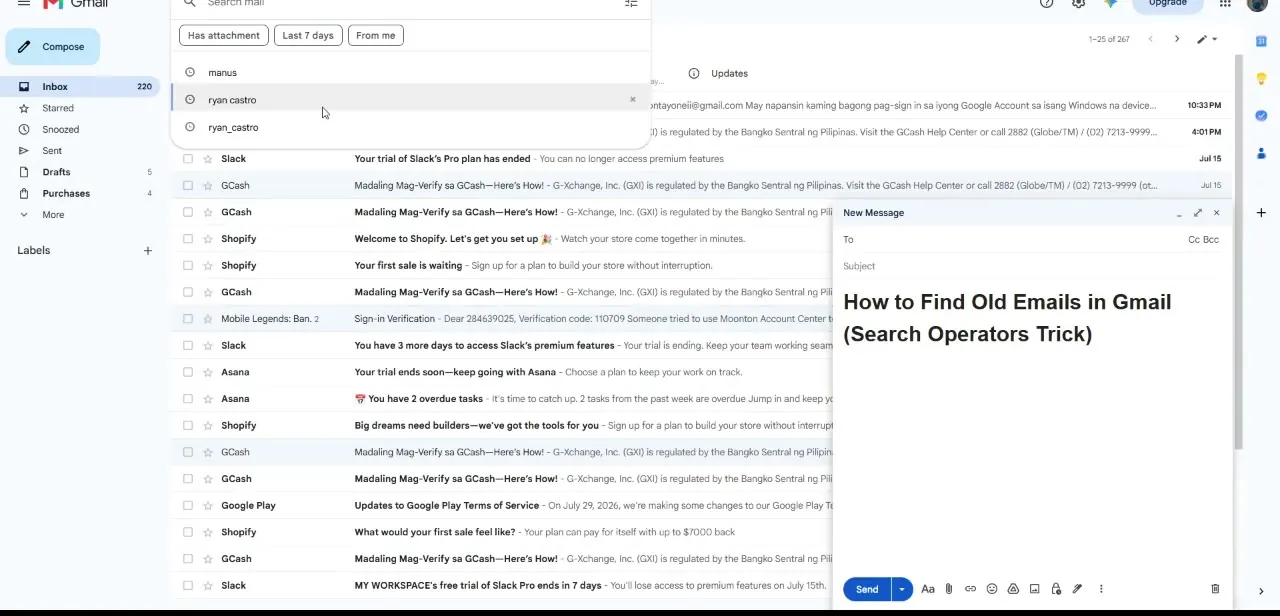Click the Subject field in New Message

[x=1032, y=266]
